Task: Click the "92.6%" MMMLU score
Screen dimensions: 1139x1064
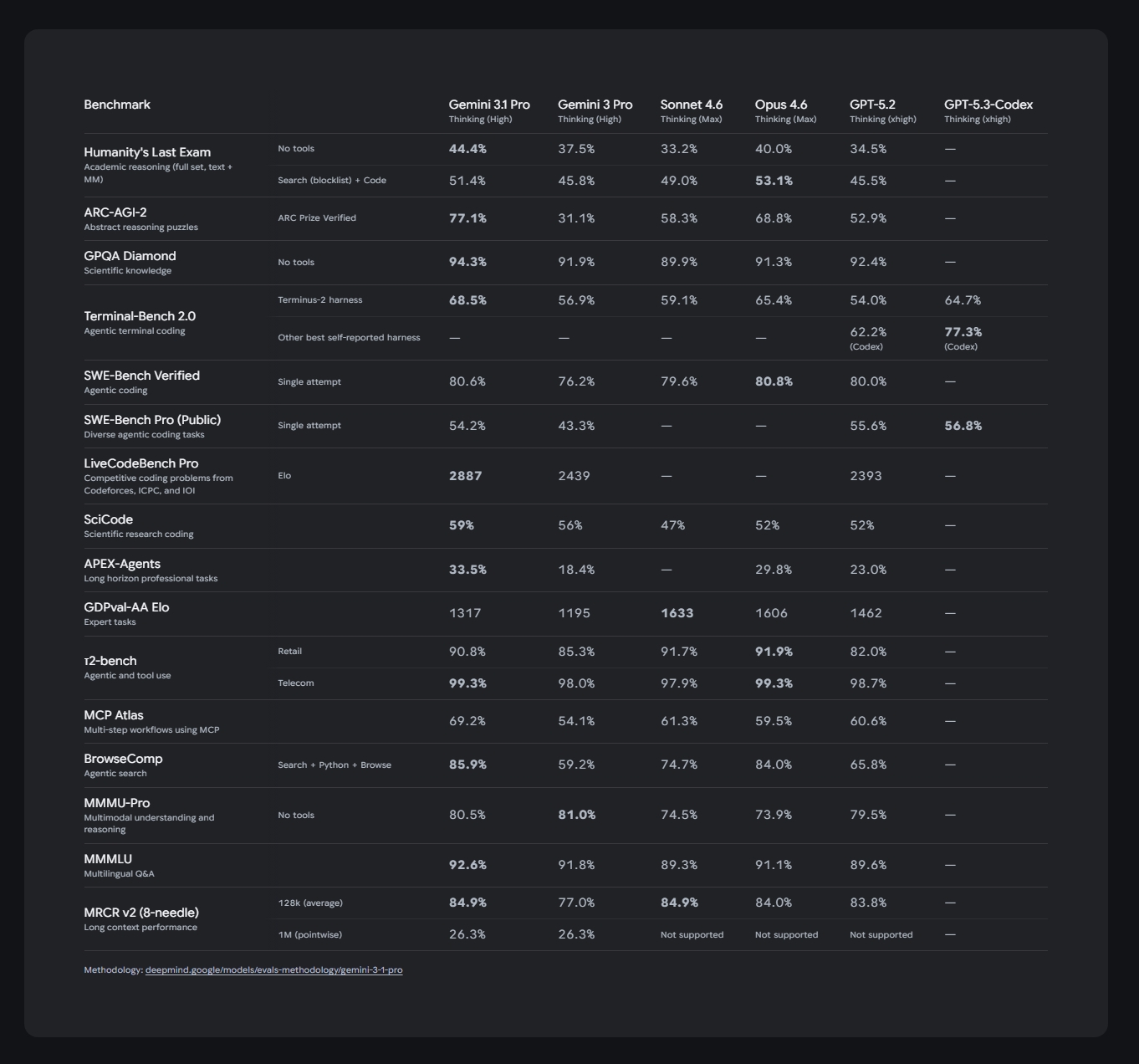Action: click(x=467, y=865)
